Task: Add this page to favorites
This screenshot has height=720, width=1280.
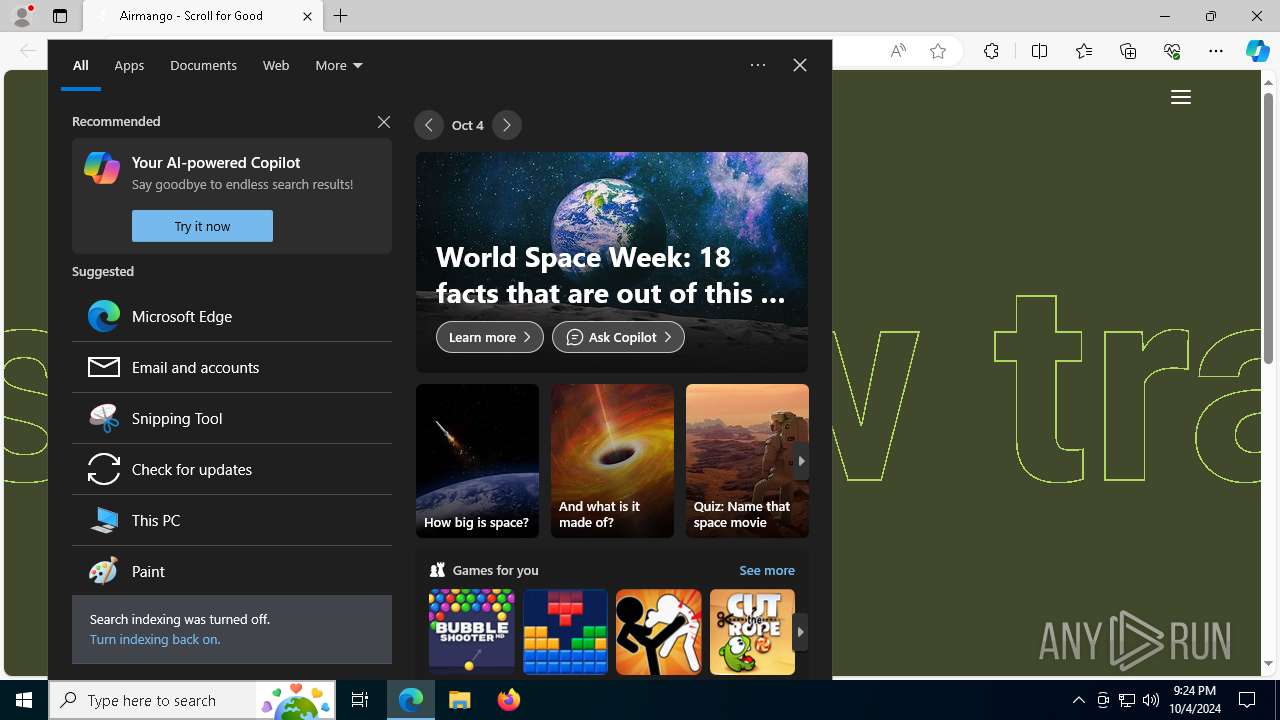Action: click(938, 51)
